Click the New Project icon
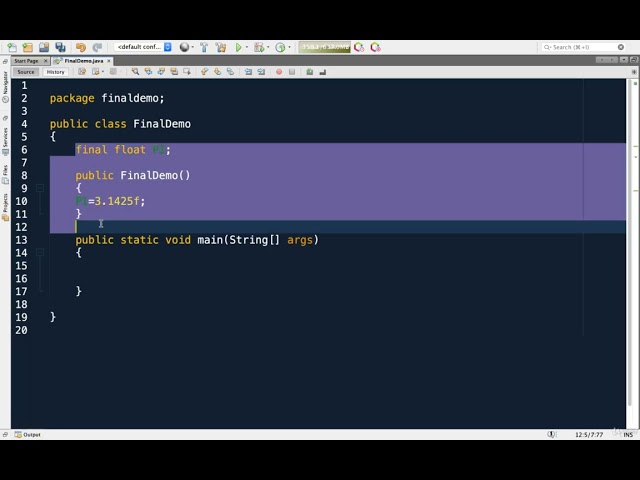The image size is (640, 480). coord(28,47)
